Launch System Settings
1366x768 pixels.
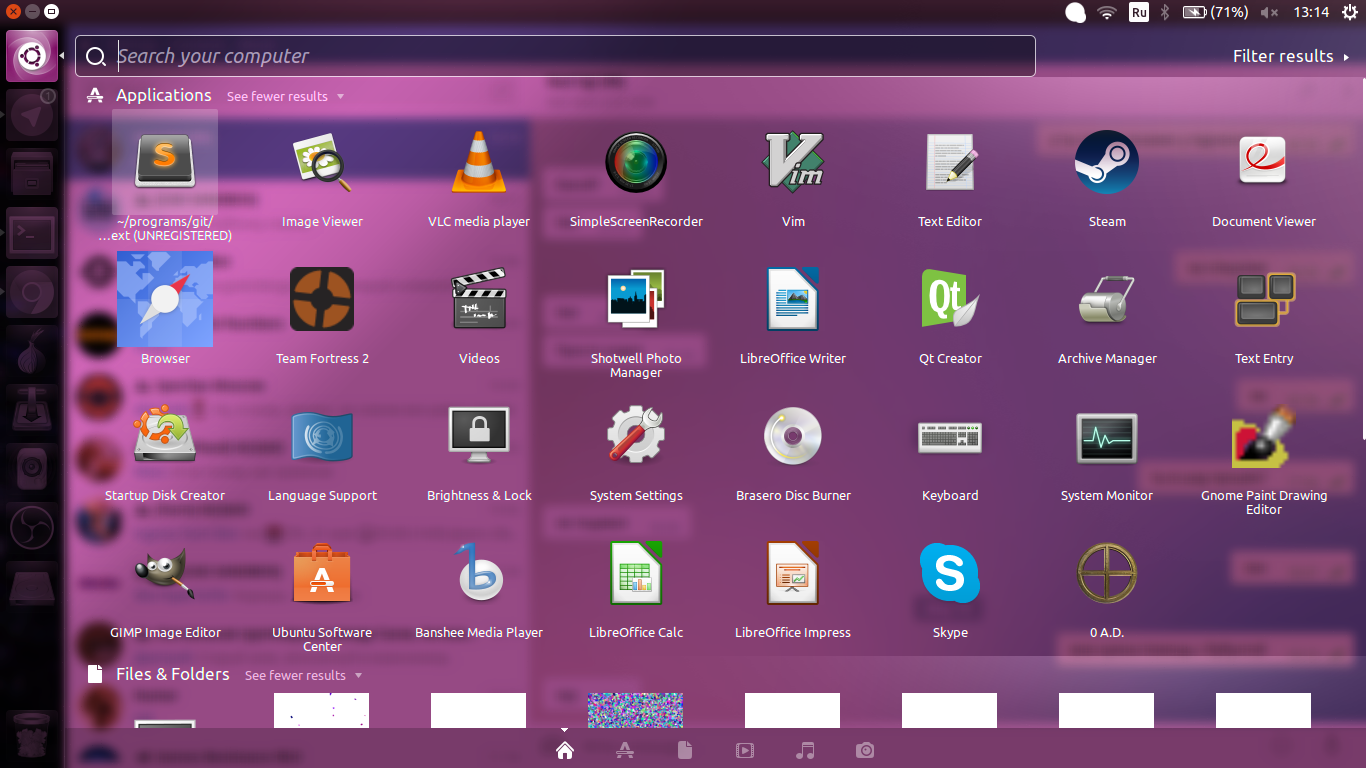(x=636, y=435)
